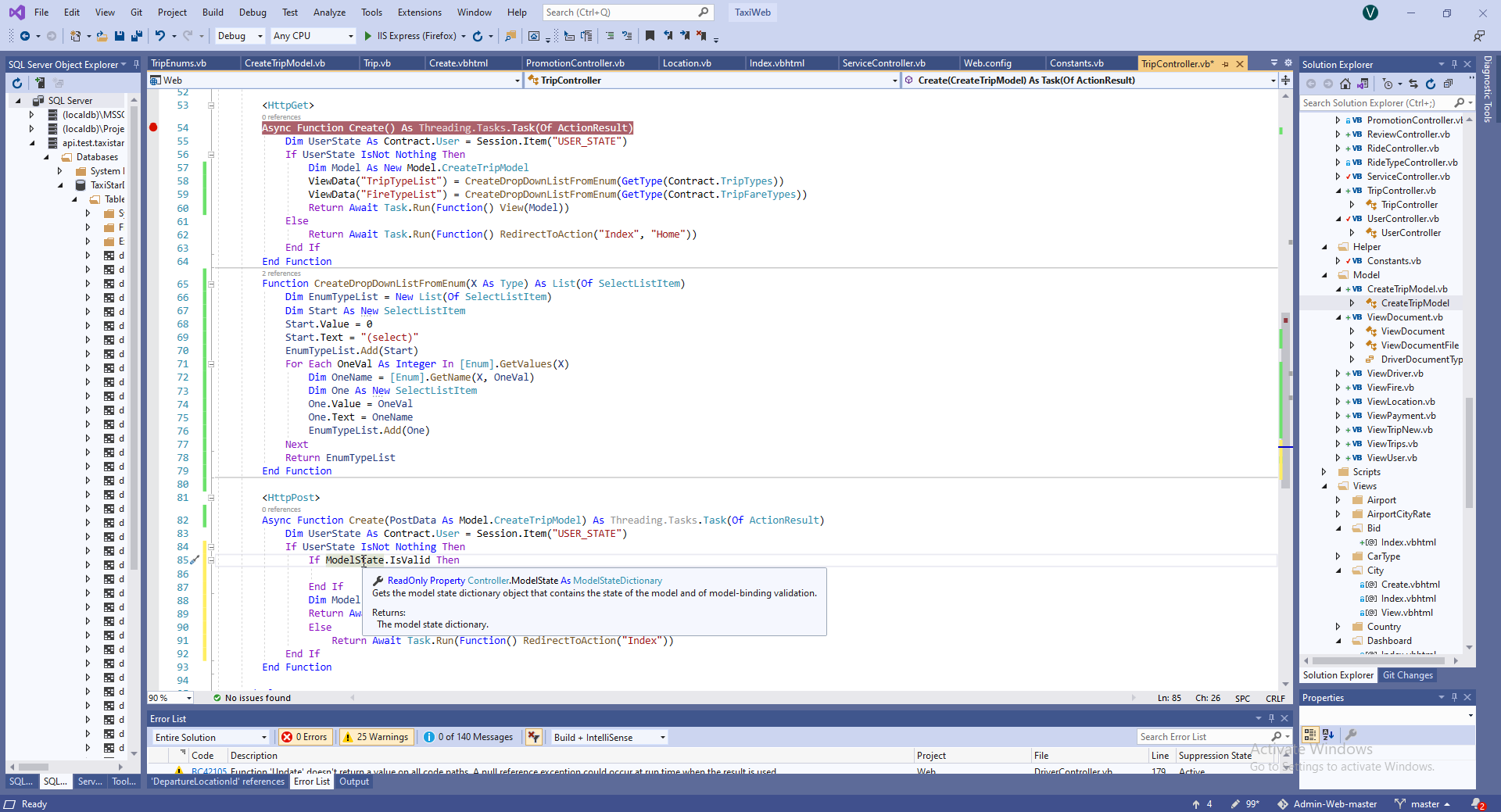Click the Admin-Web-master repository button
Image resolution: width=1501 pixels, height=812 pixels.
click(x=1327, y=803)
